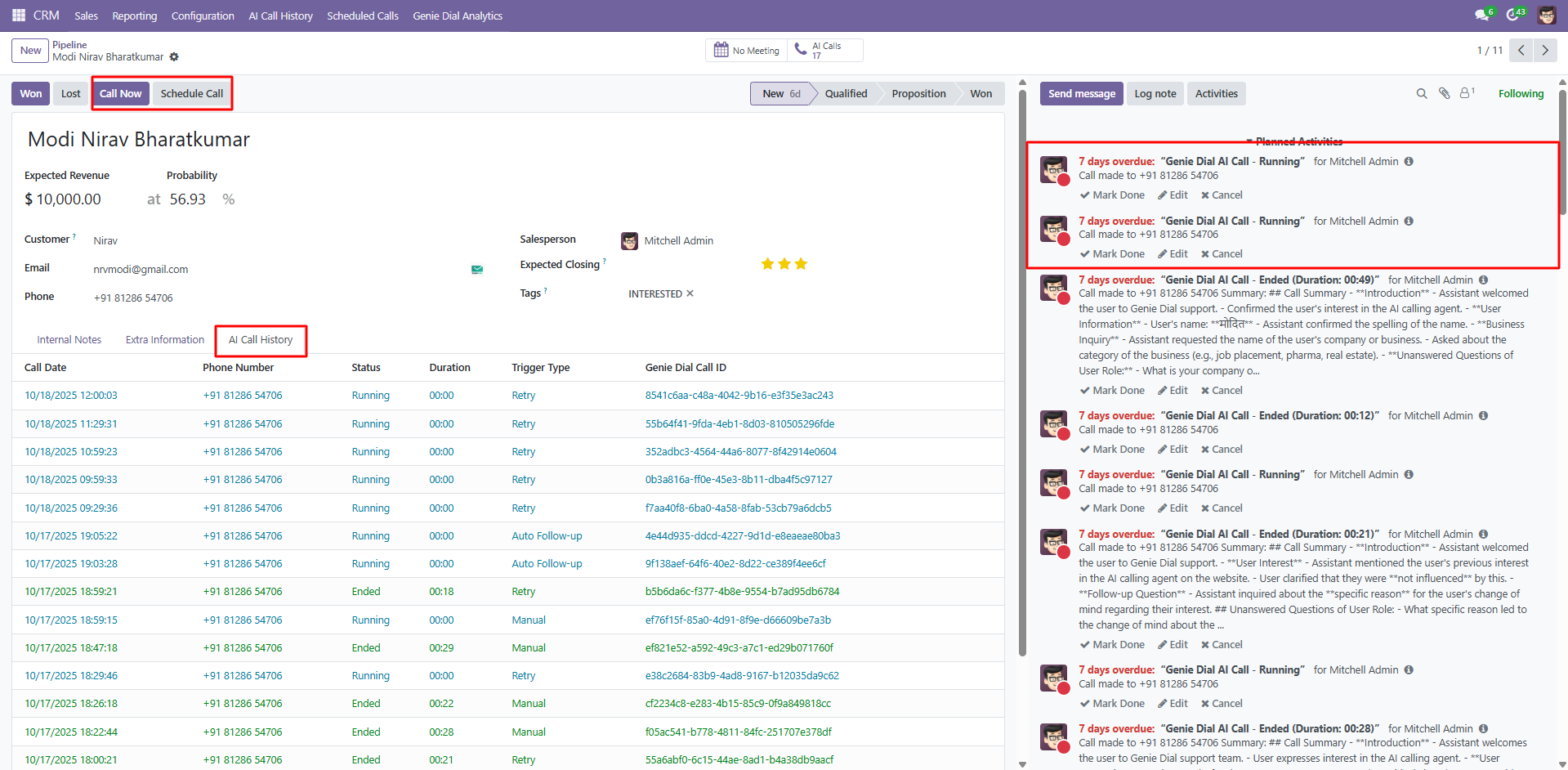Switch to Internal Notes tab
1568x770 pixels.
pyautogui.click(x=69, y=340)
